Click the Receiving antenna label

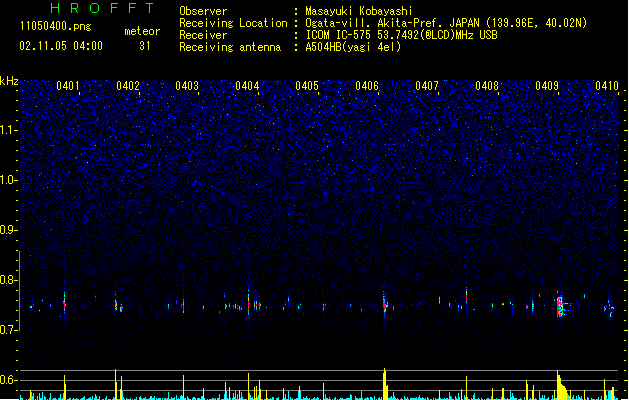click(230, 47)
